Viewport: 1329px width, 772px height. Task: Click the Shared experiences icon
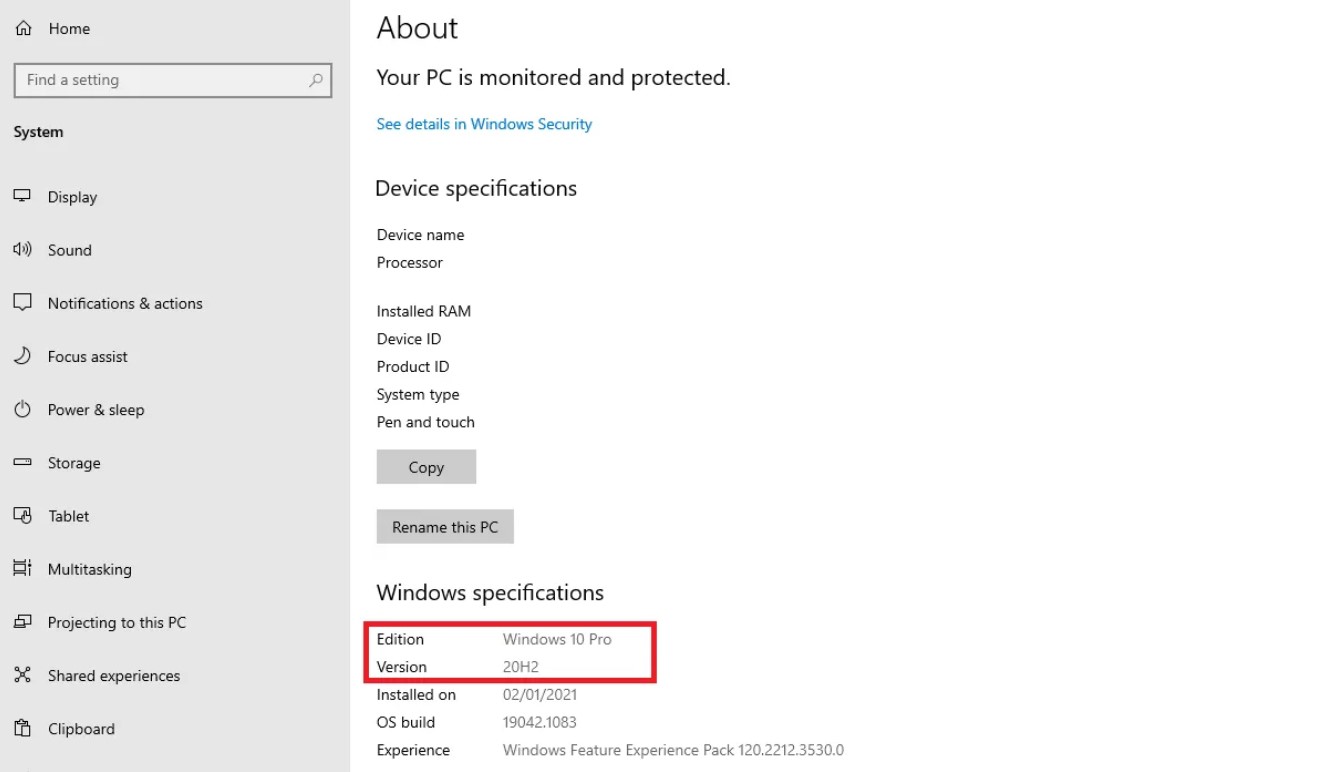22,675
